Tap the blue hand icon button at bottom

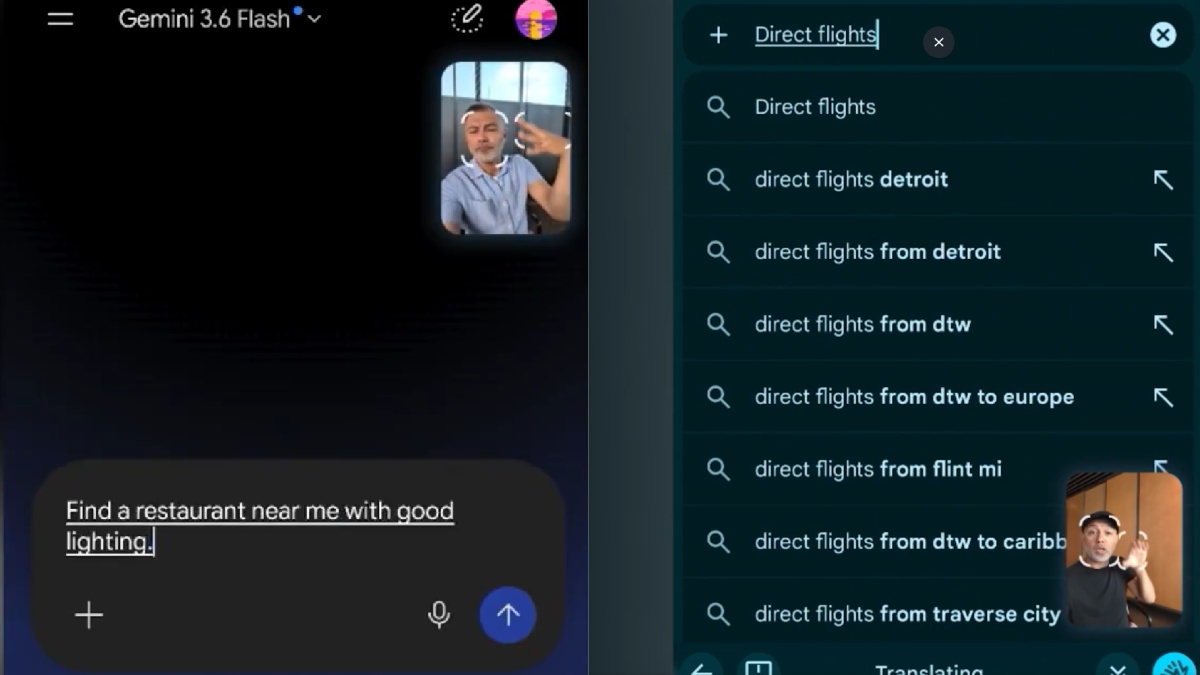pyautogui.click(x=1176, y=666)
